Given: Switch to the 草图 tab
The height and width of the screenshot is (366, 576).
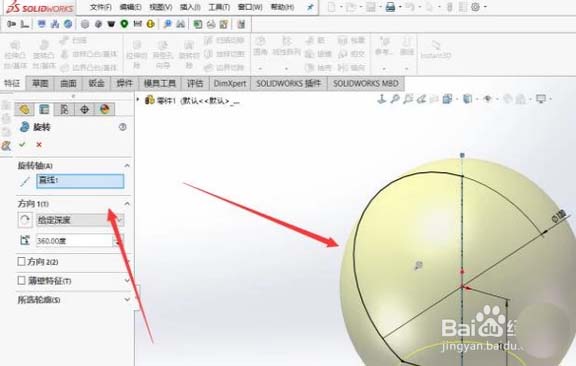Looking at the screenshot, I should tap(40, 83).
